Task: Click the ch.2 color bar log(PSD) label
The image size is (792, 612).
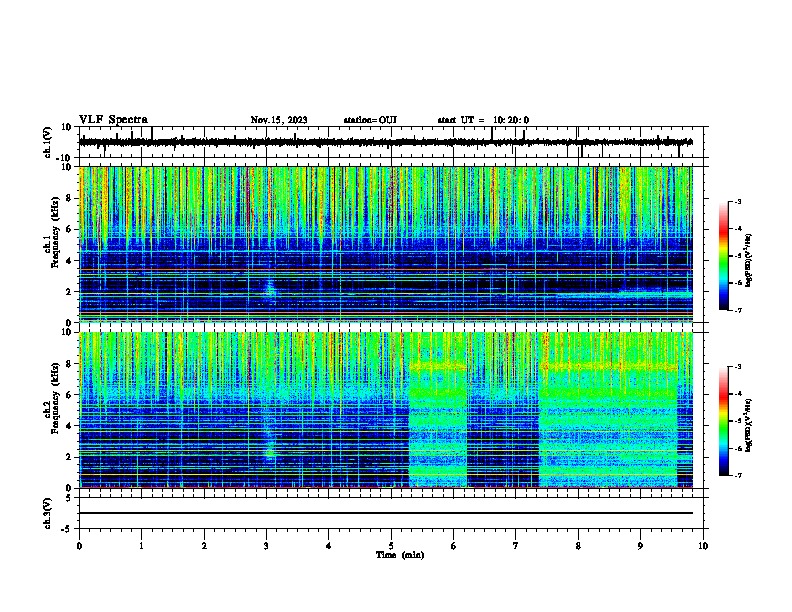Action: (749, 425)
